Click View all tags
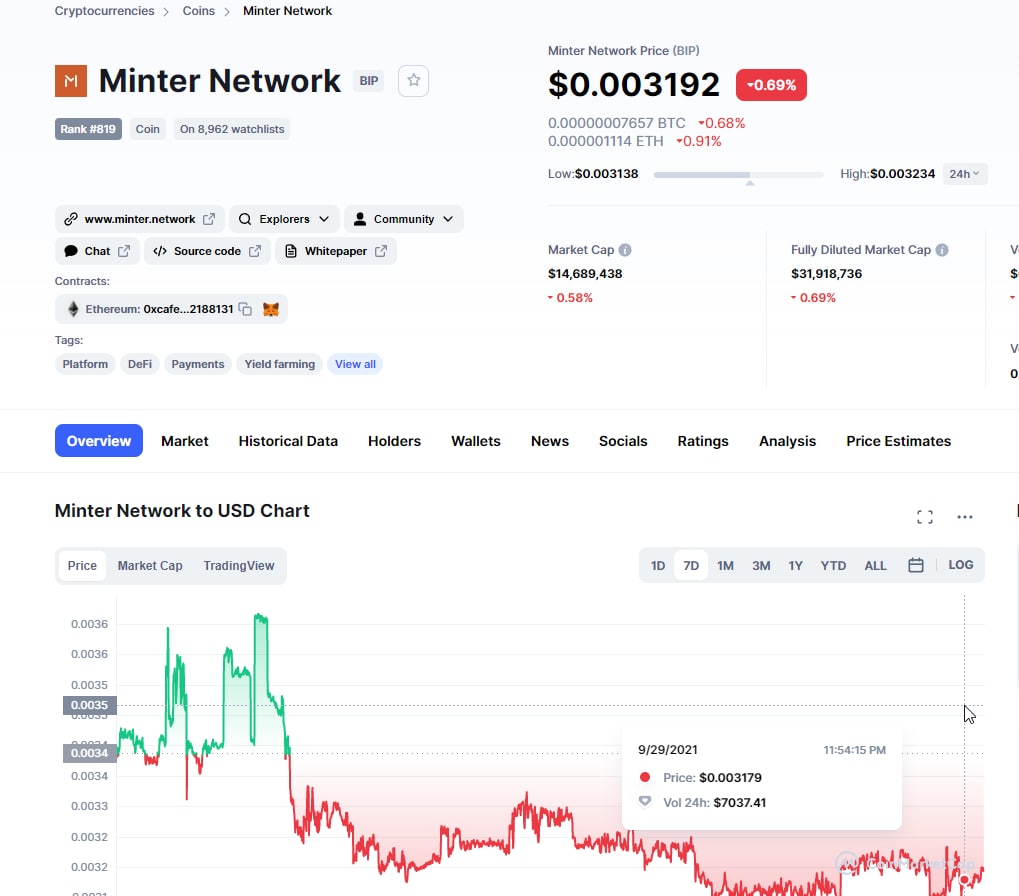The image size is (1019, 896). point(355,364)
